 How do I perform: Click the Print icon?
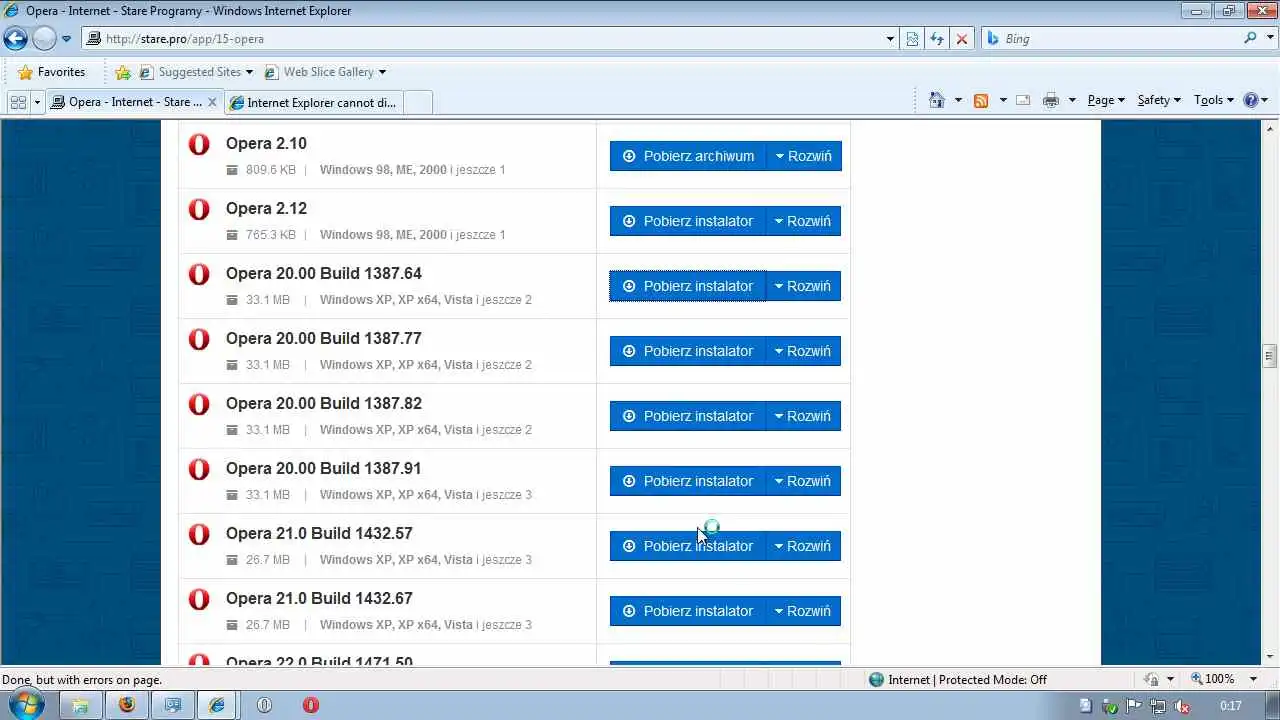coord(1050,100)
